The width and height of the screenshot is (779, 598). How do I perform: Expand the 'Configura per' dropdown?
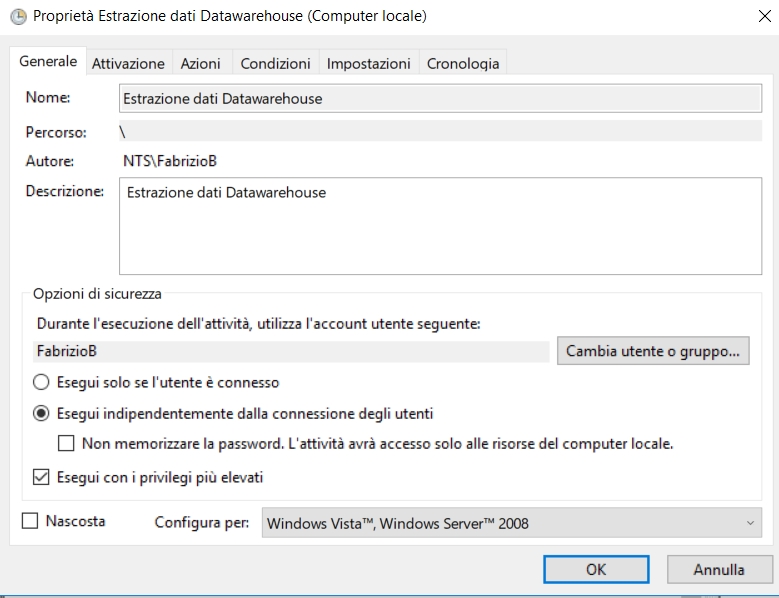pyautogui.click(x=512, y=523)
